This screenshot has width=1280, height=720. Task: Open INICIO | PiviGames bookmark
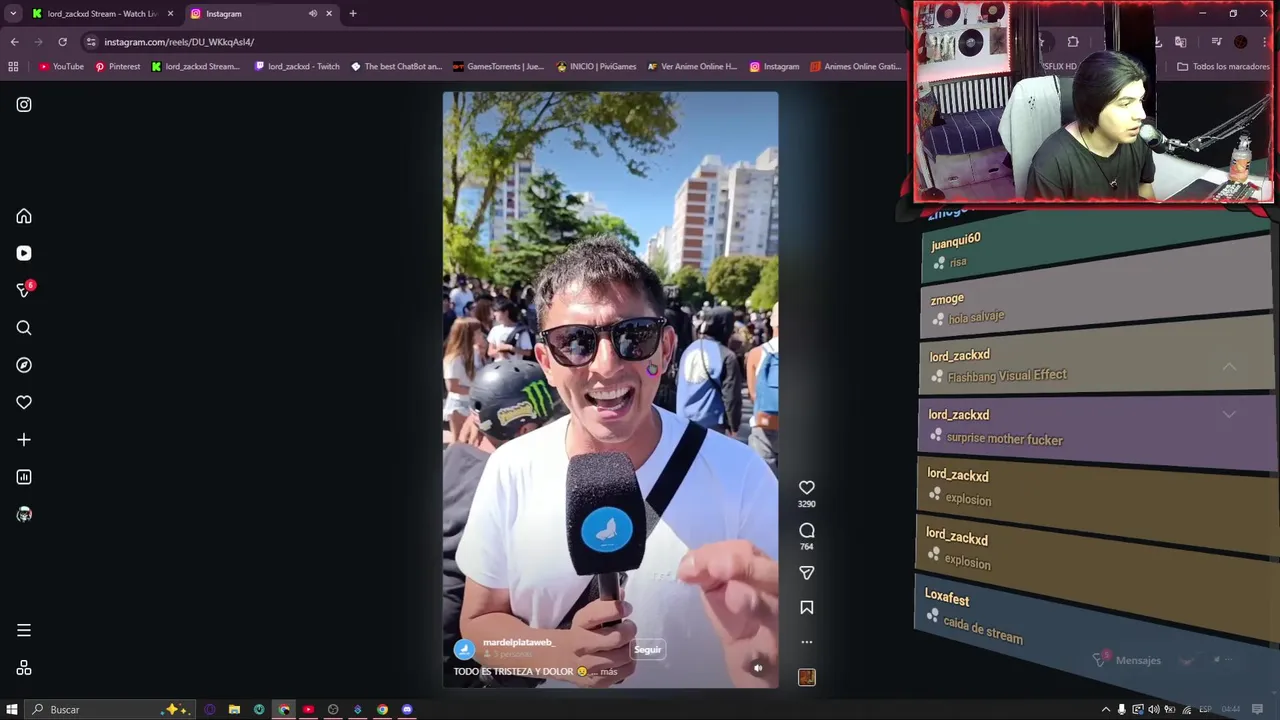(x=596, y=67)
